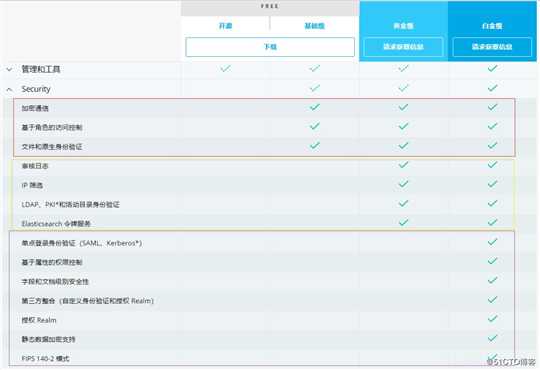540x370 pixels.
Task: Click 管理和工具 checkmark in 开源 column
Action: coord(226,69)
